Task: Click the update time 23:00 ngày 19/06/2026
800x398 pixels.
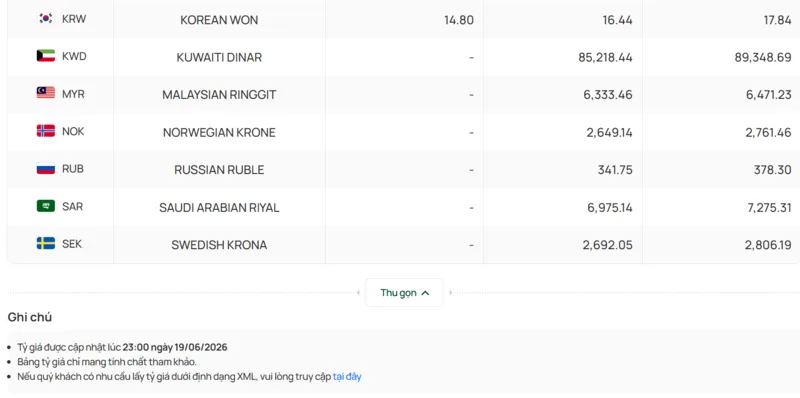Action: 175,347
